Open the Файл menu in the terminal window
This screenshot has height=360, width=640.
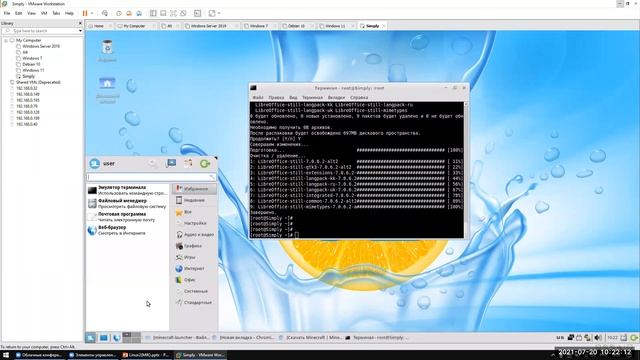pyautogui.click(x=258, y=98)
